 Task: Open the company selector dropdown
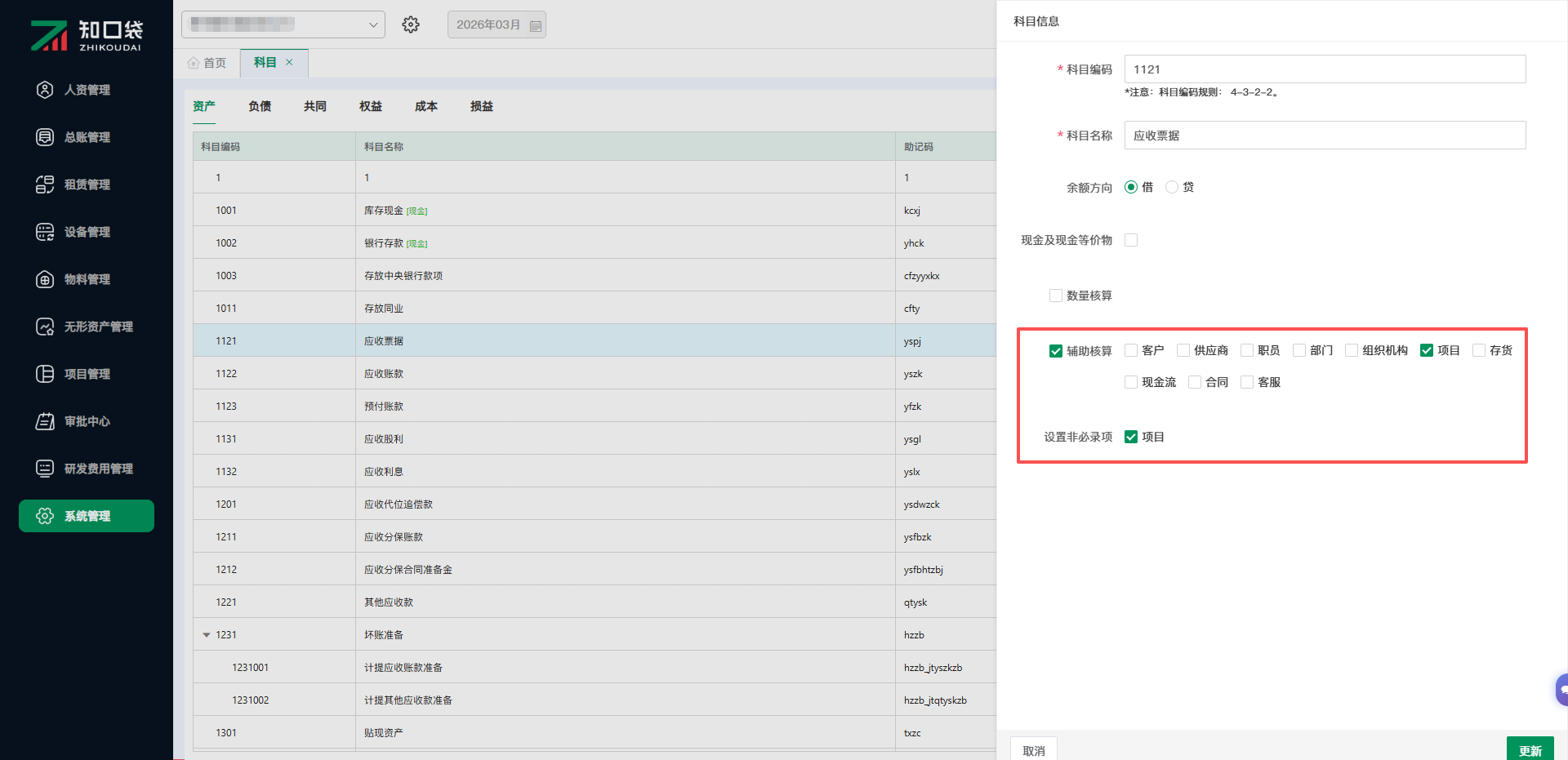(x=283, y=24)
